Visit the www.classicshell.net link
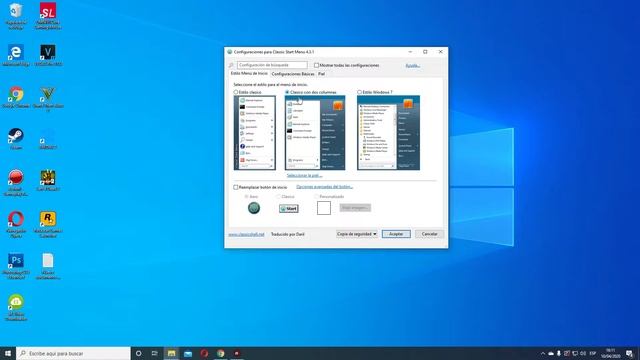 point(246,234)
